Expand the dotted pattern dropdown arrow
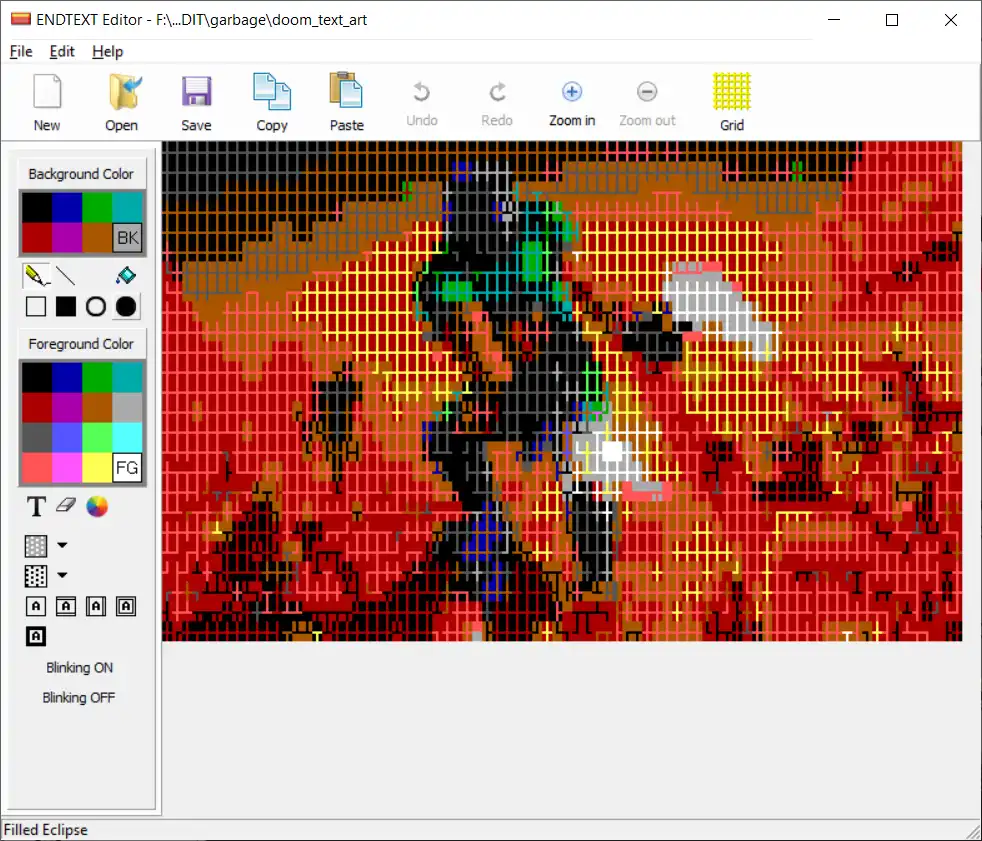 point(62,575)
